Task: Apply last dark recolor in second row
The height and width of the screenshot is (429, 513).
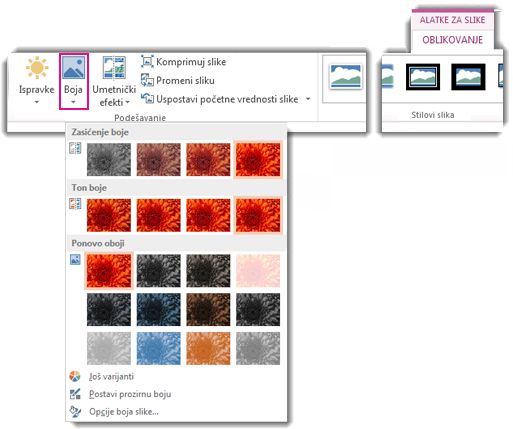Action: (258, 310)
